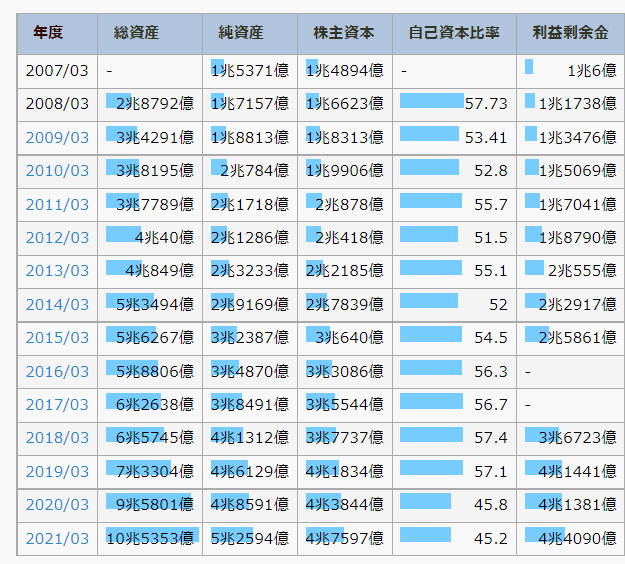This screenshot has width=625, height=564.
Task: Select the 3兆7789億 total assets cell
Action: [x=150, y=205]
